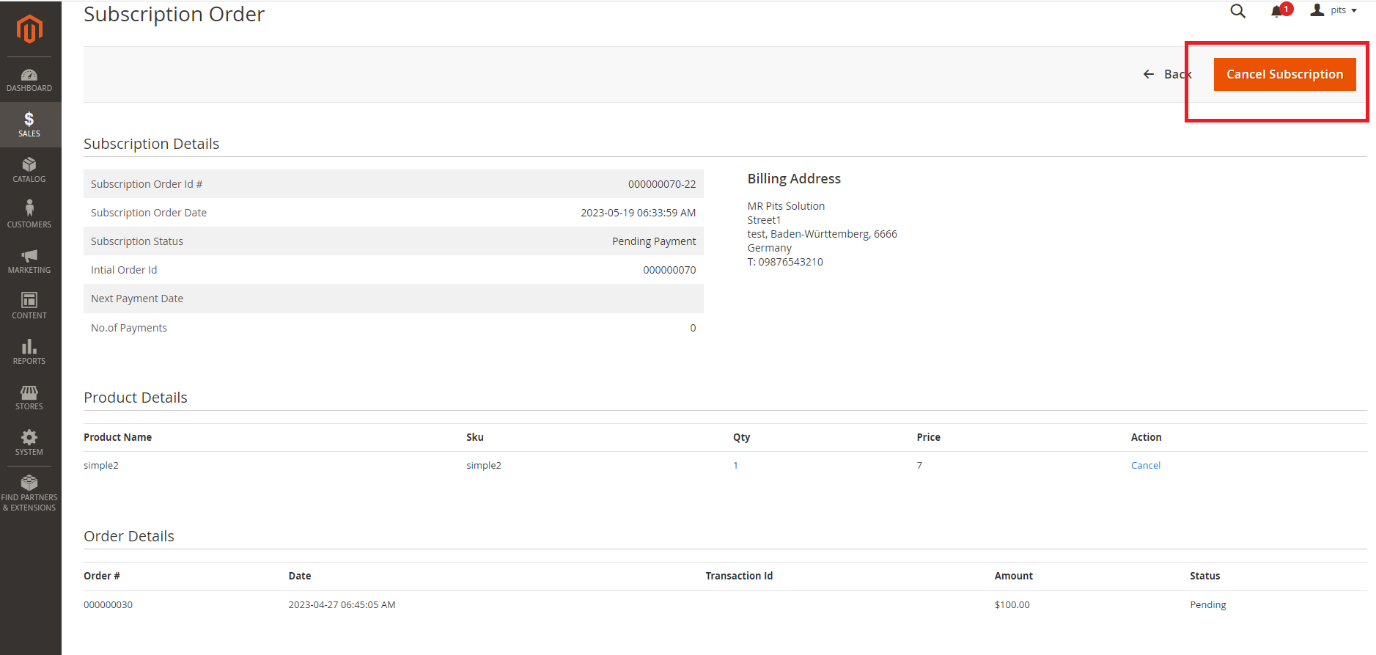Viewport: 1376px width, 655px height.
Task: Click the simple2 product name
Action: point(101,465)
